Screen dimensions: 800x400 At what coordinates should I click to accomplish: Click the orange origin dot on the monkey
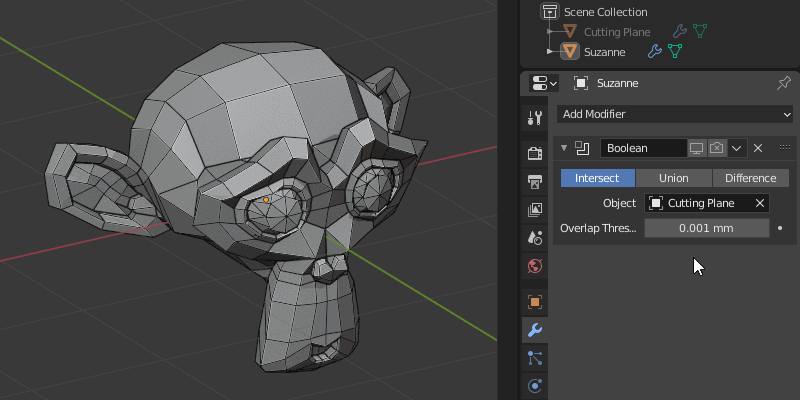[266, 199]
